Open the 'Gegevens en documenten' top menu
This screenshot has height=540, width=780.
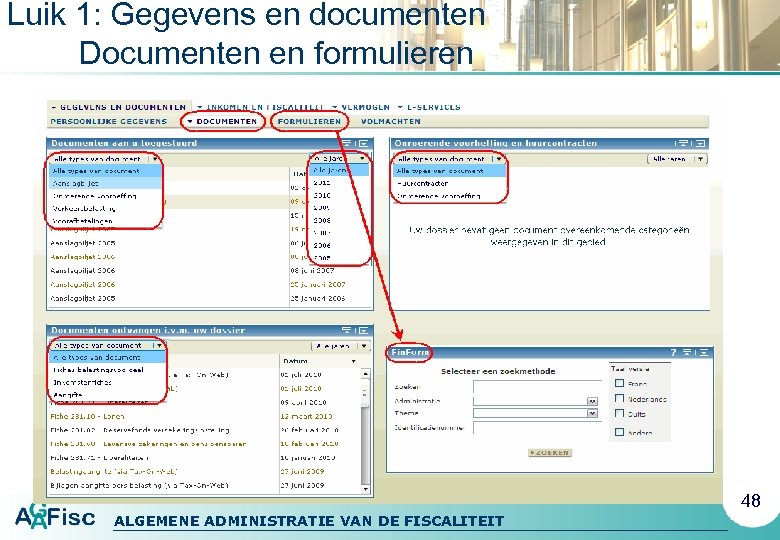tap(118, 107)
